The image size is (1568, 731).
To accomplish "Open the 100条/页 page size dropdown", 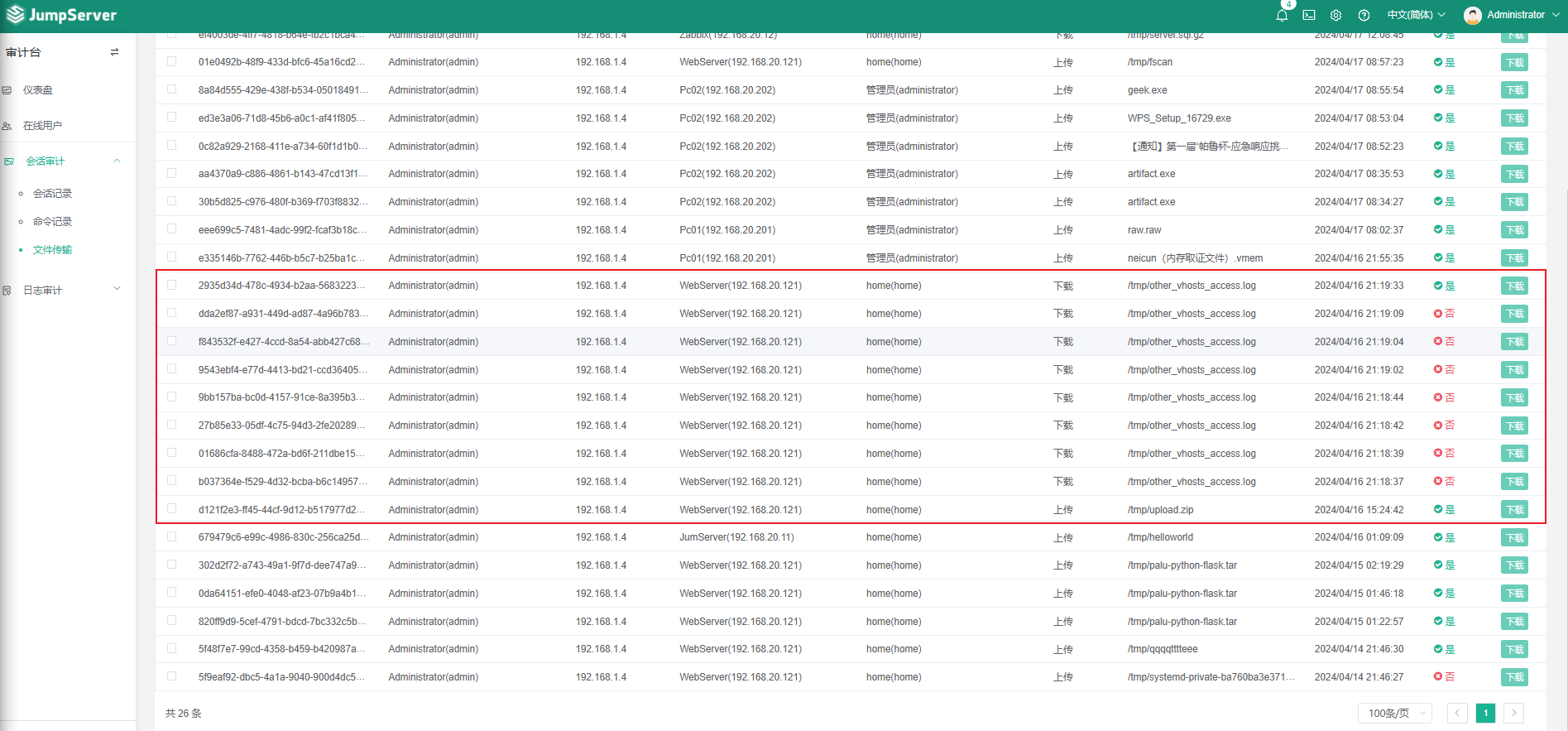I will click(x=1395, y=713).
